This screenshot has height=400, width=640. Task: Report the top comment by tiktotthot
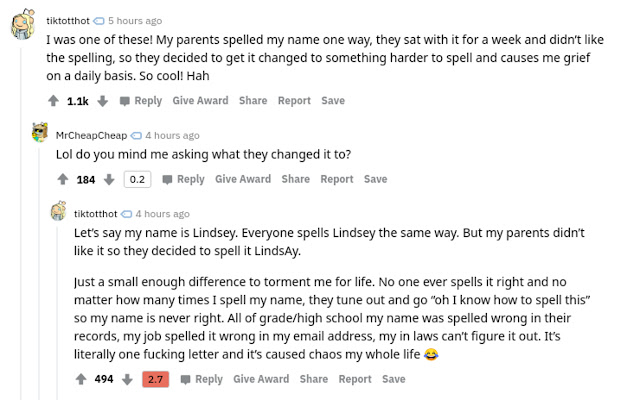[x=294, y=101]
